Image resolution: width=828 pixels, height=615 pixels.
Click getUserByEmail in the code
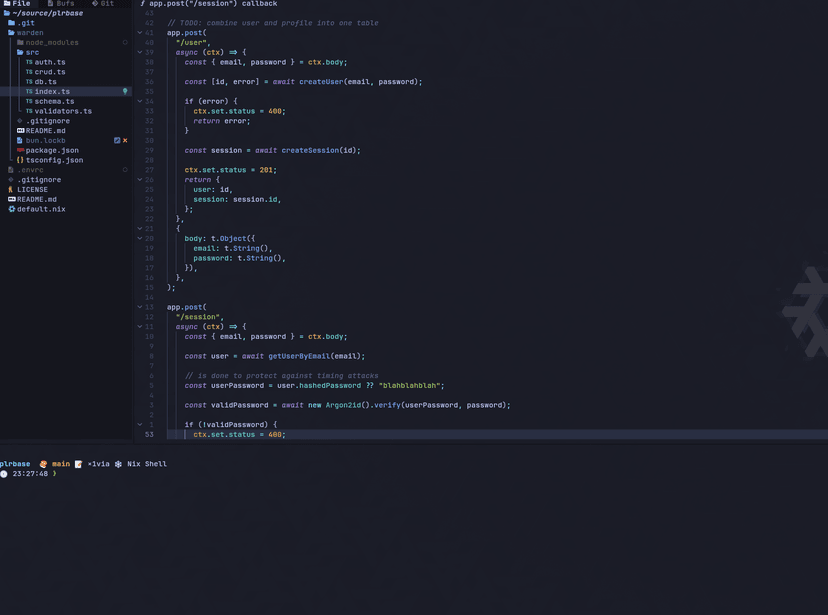pos(299,356)
